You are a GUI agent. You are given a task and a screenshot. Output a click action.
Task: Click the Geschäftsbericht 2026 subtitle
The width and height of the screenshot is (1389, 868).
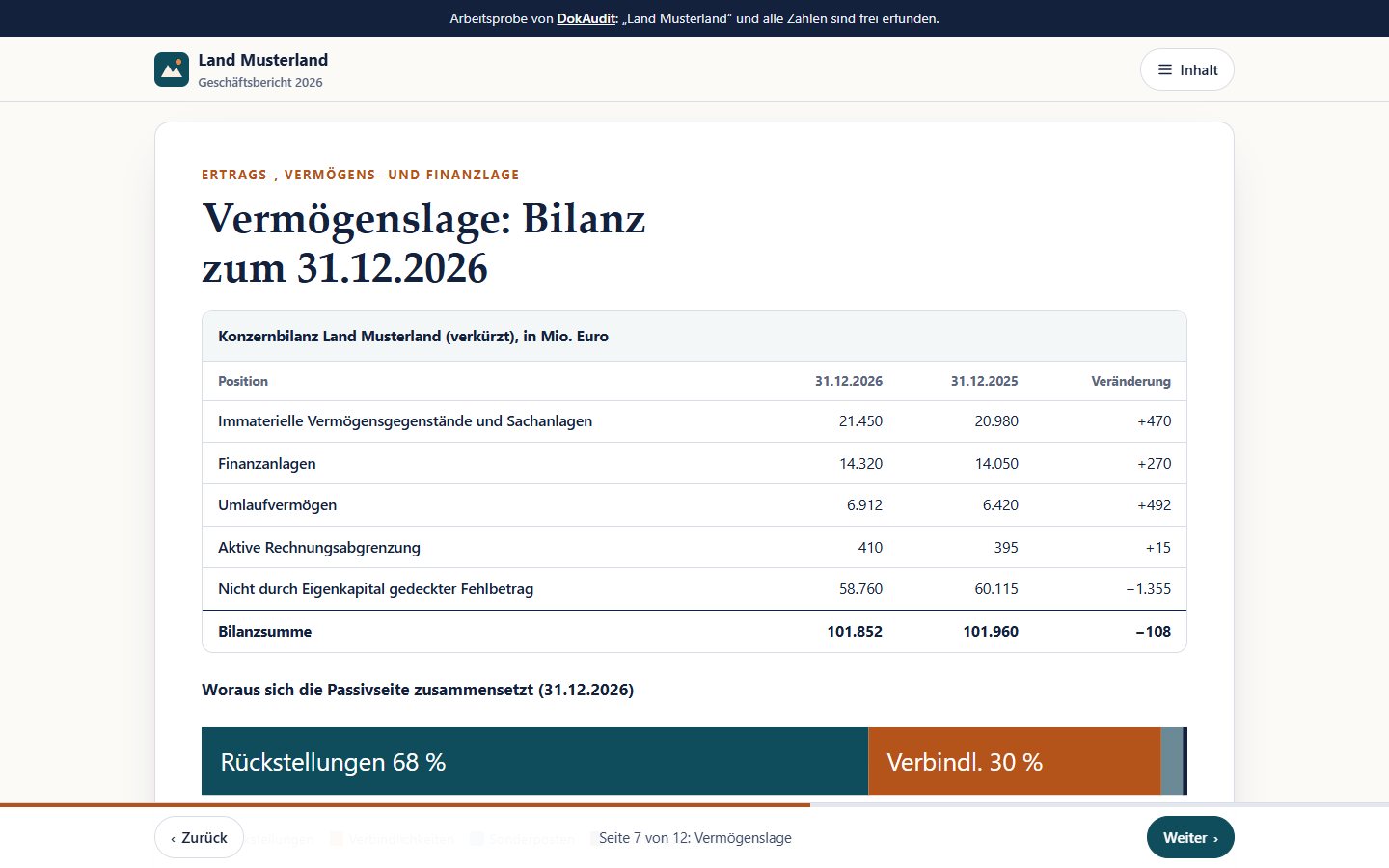pos(260,82)
